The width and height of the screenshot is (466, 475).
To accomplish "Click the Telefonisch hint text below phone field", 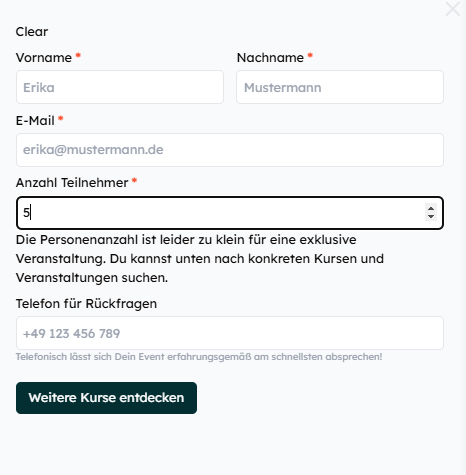I will 199,357.
